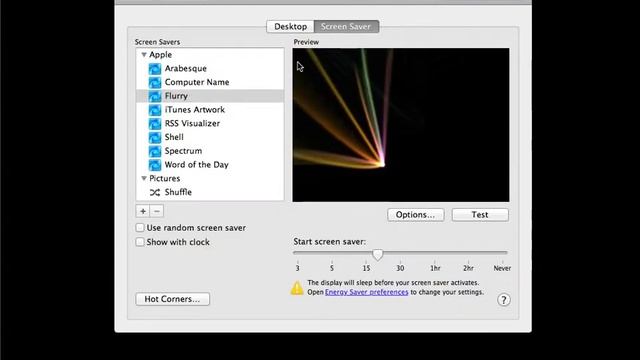640x360 pixels.
Task: Open help with the question mark button
Action: click(504, 300)
